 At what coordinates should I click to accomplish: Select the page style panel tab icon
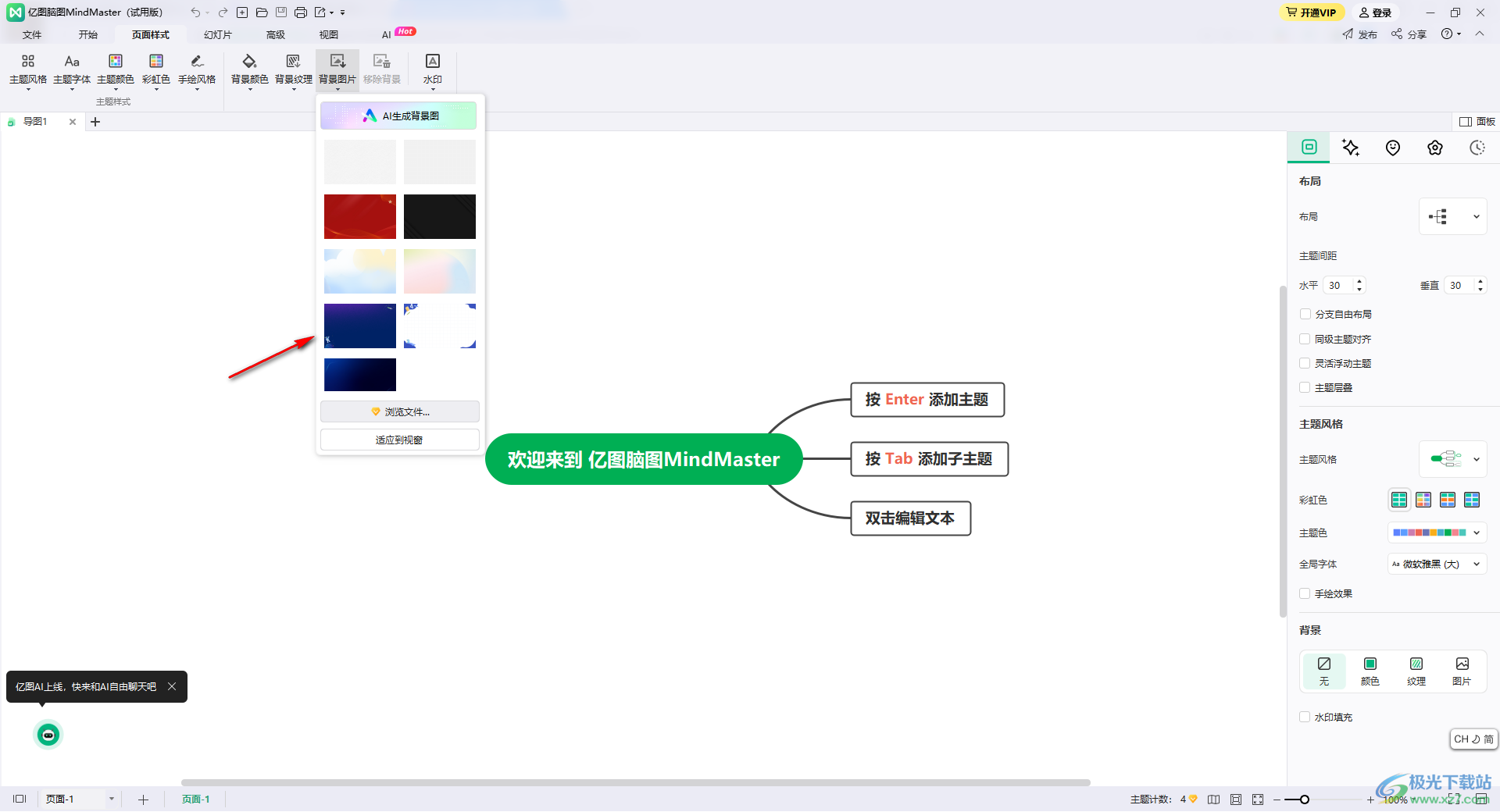pos(1309,147)
